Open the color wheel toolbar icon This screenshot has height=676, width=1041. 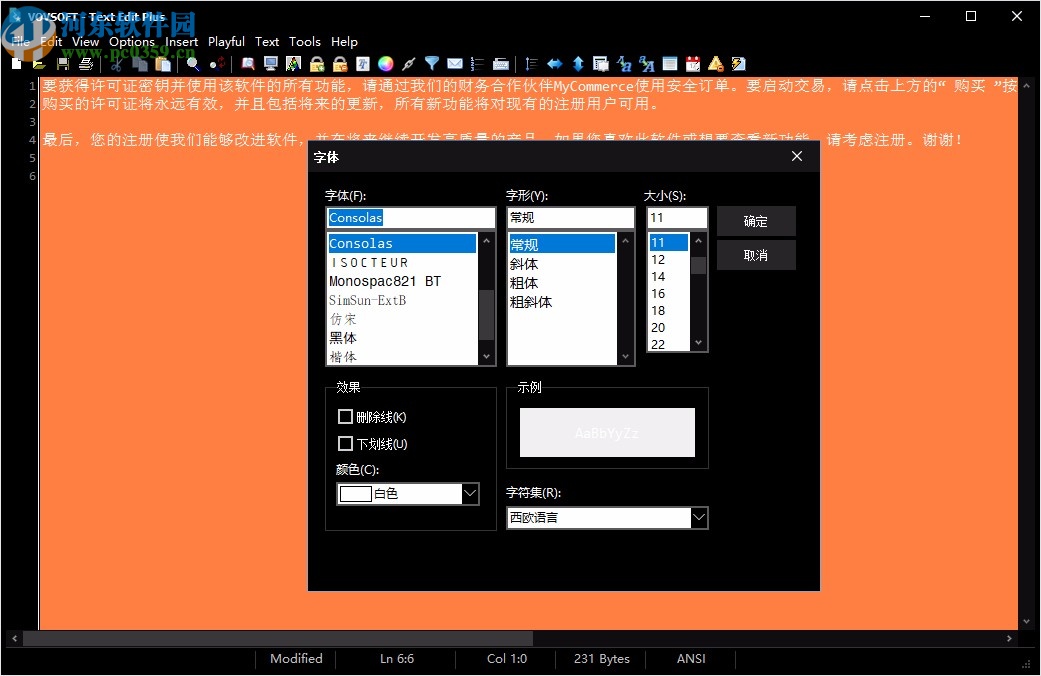[384, 63]
